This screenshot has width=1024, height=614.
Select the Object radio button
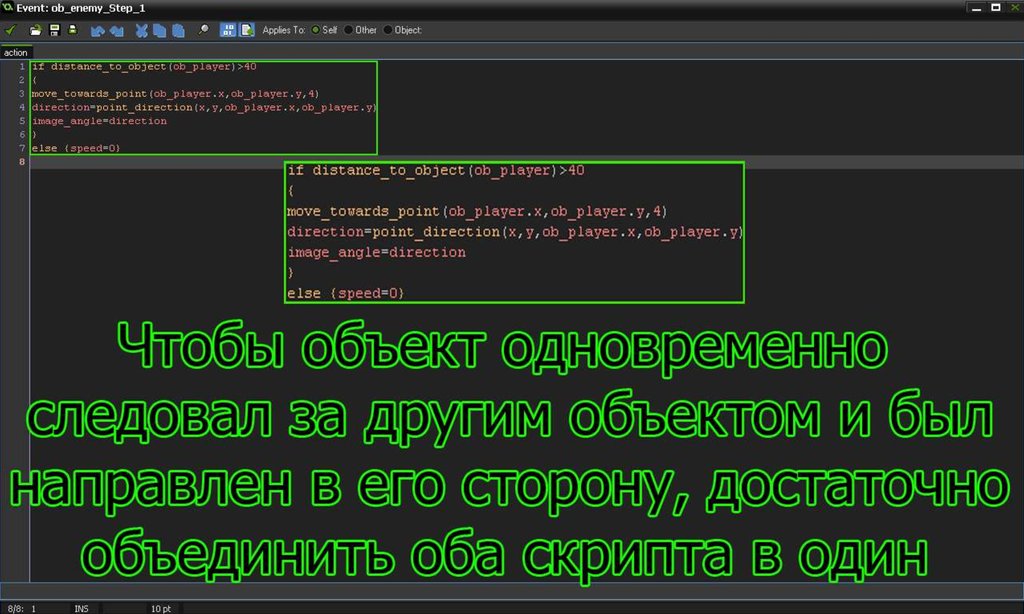388,30
